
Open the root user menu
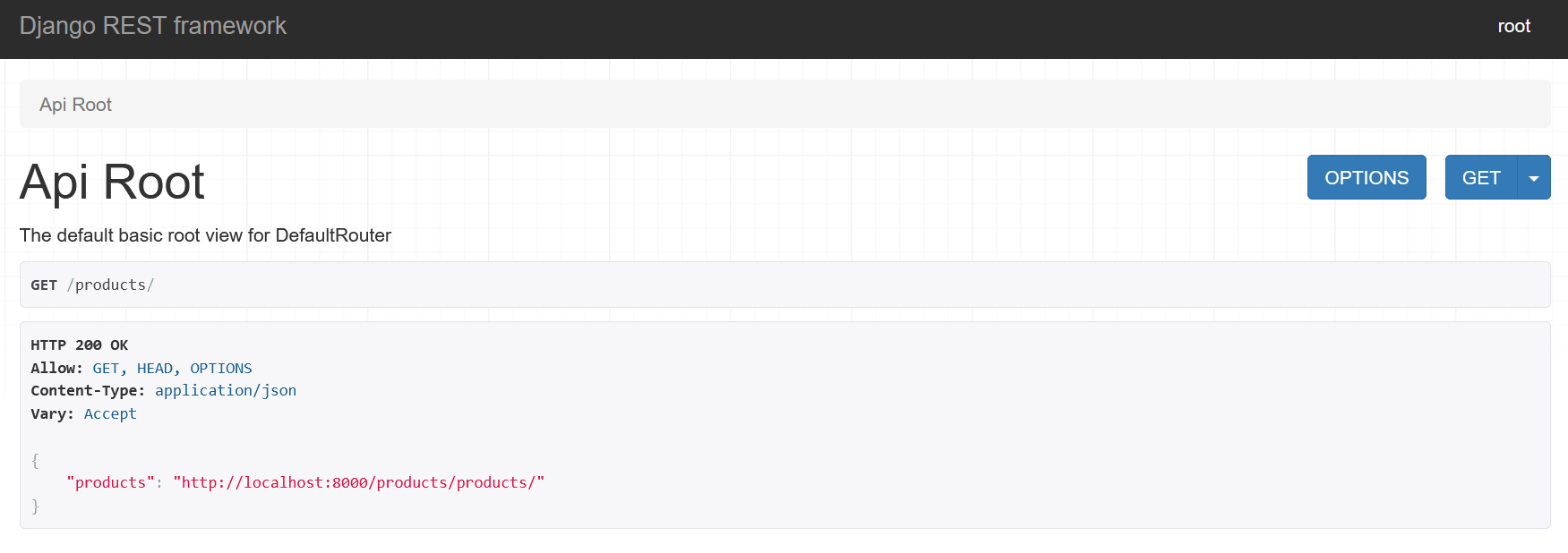(1513, 26)
